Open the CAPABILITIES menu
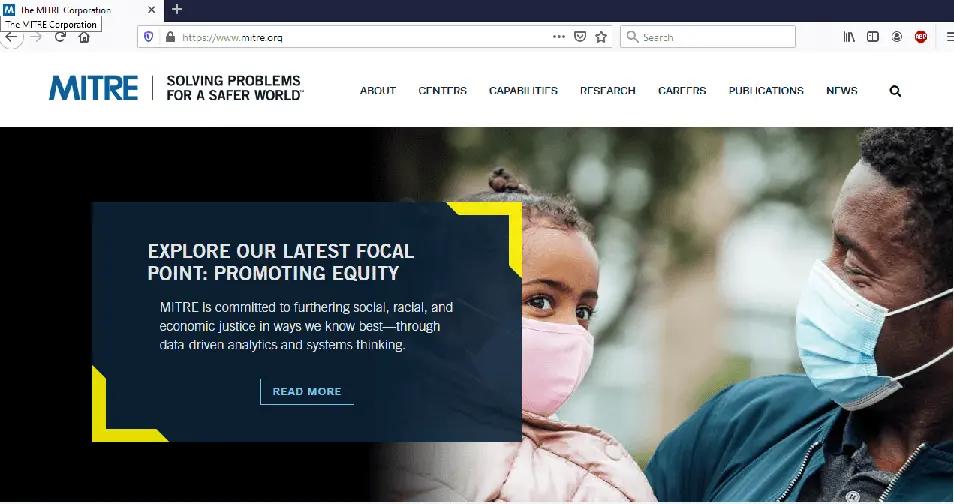 click(523, 91)
